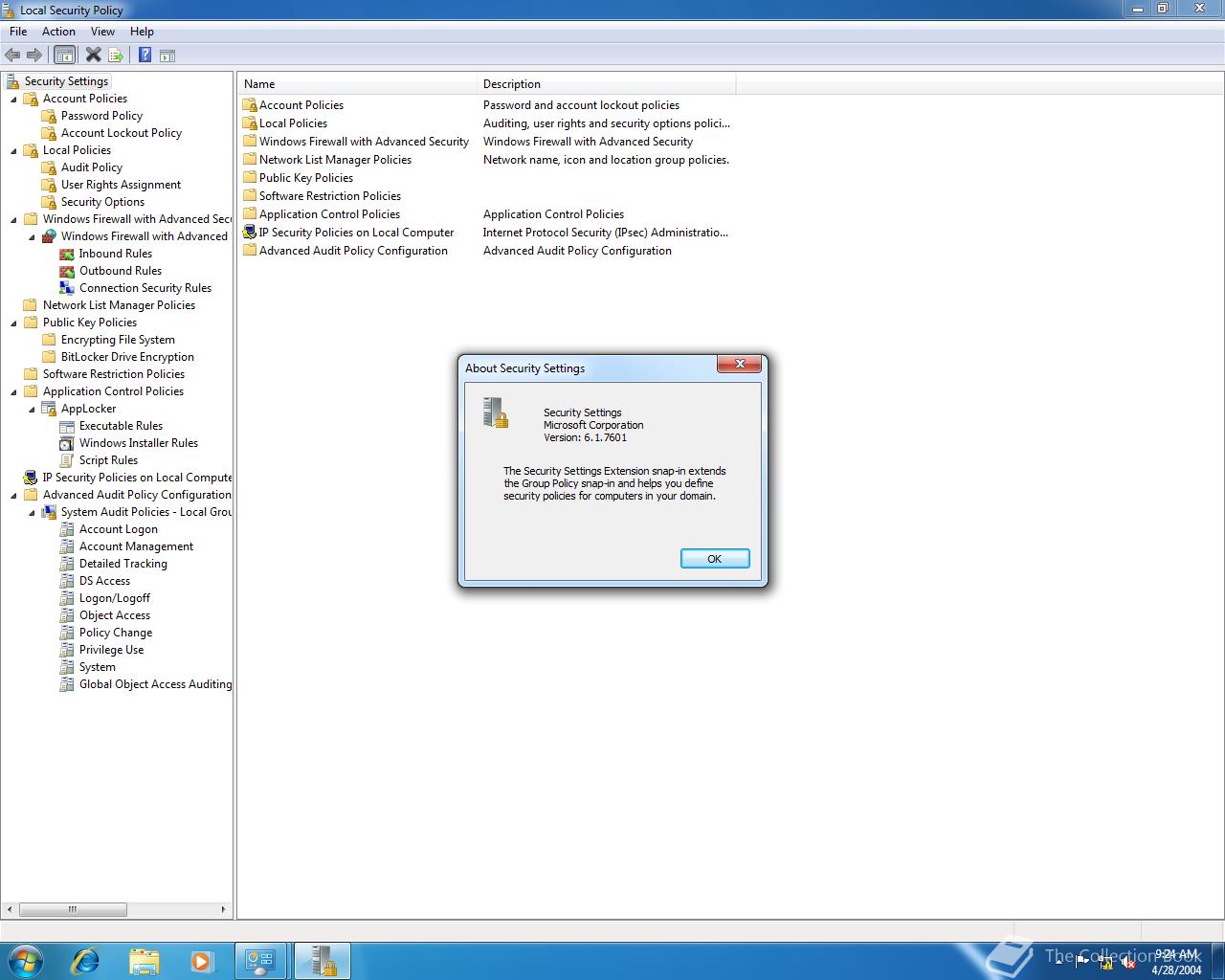Select Security Options in the tree
Image resolution: width=1225 pixels, height=980 pixels.
102,202
